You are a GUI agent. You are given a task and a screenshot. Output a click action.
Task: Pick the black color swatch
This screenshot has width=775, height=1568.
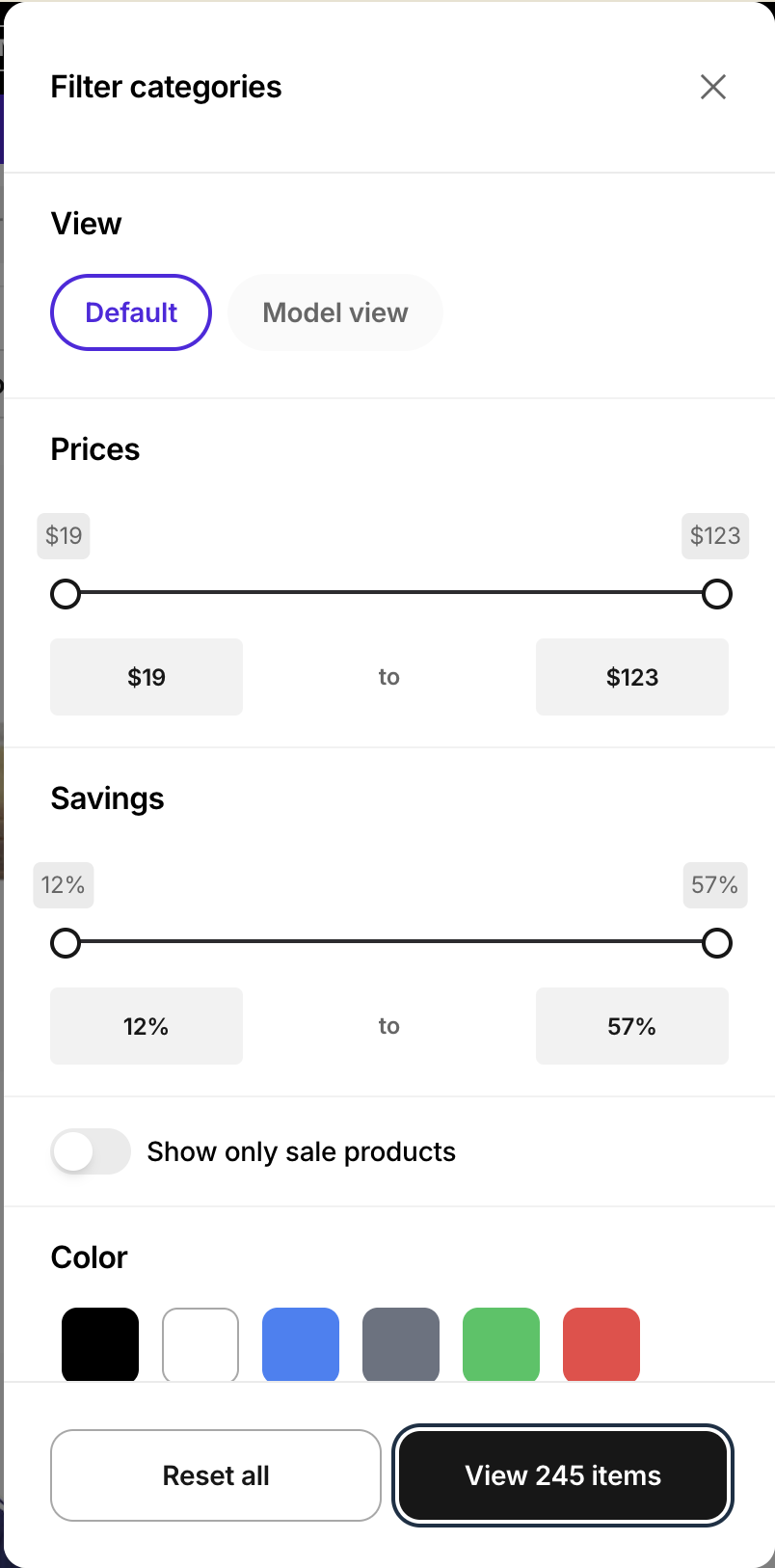pyautogui.click(x=100, y=1344)
